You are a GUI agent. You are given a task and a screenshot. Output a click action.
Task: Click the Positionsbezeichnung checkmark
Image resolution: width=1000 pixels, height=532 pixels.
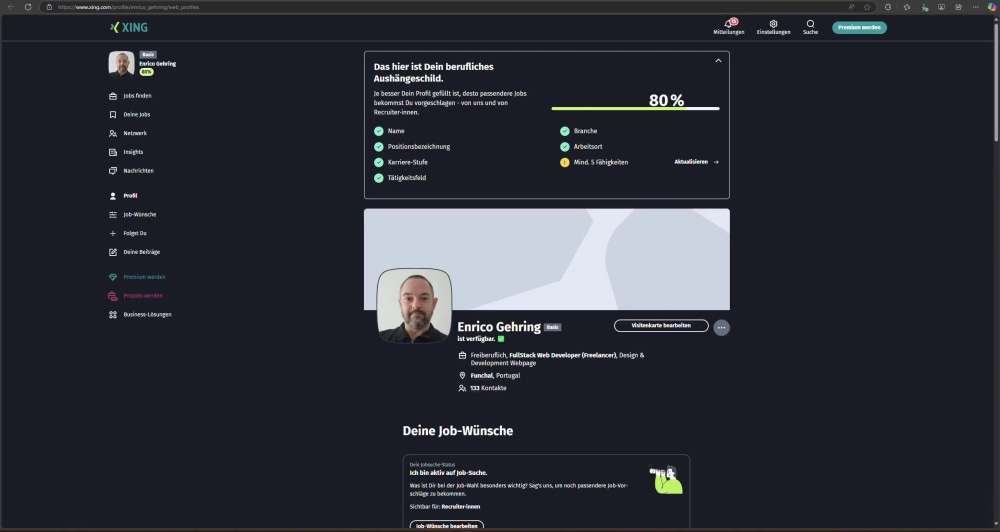(x=379, y=147)
